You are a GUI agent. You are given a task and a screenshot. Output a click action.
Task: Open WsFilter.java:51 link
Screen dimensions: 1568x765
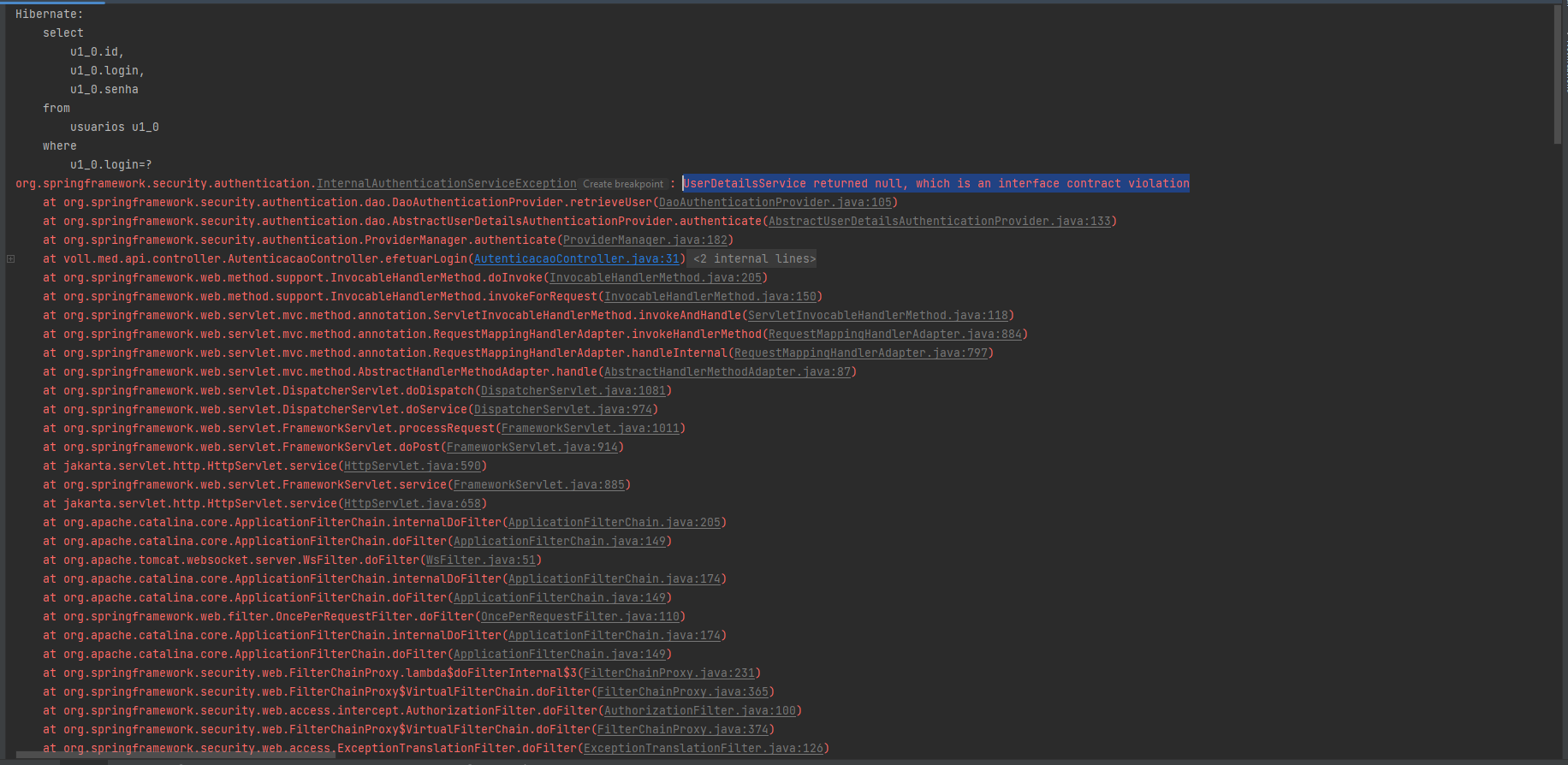[x=481, y=560]
